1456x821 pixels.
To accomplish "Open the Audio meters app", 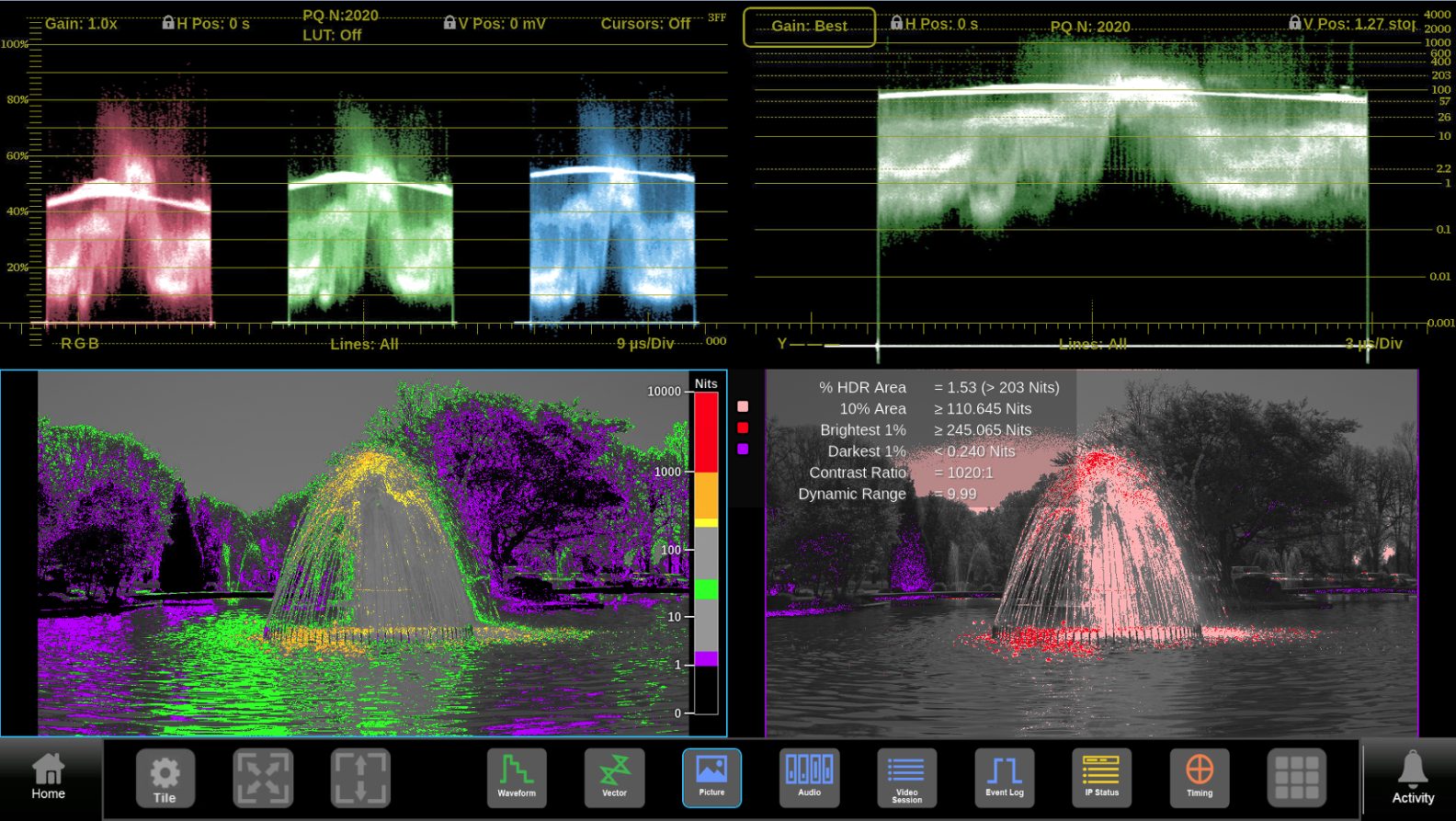I will [x=809, y=777].
